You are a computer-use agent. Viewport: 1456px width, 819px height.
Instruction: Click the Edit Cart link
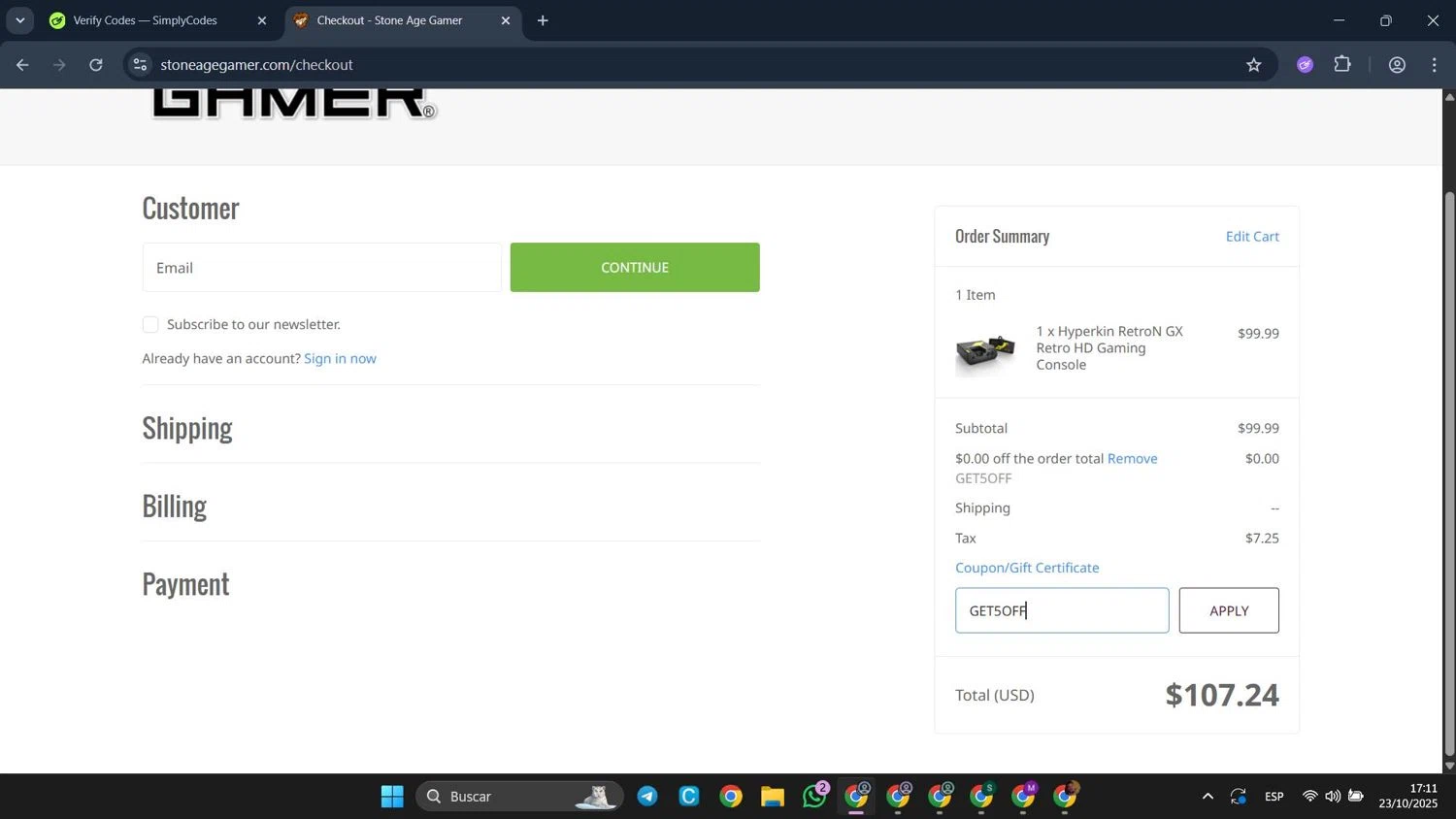(1252, 236)
